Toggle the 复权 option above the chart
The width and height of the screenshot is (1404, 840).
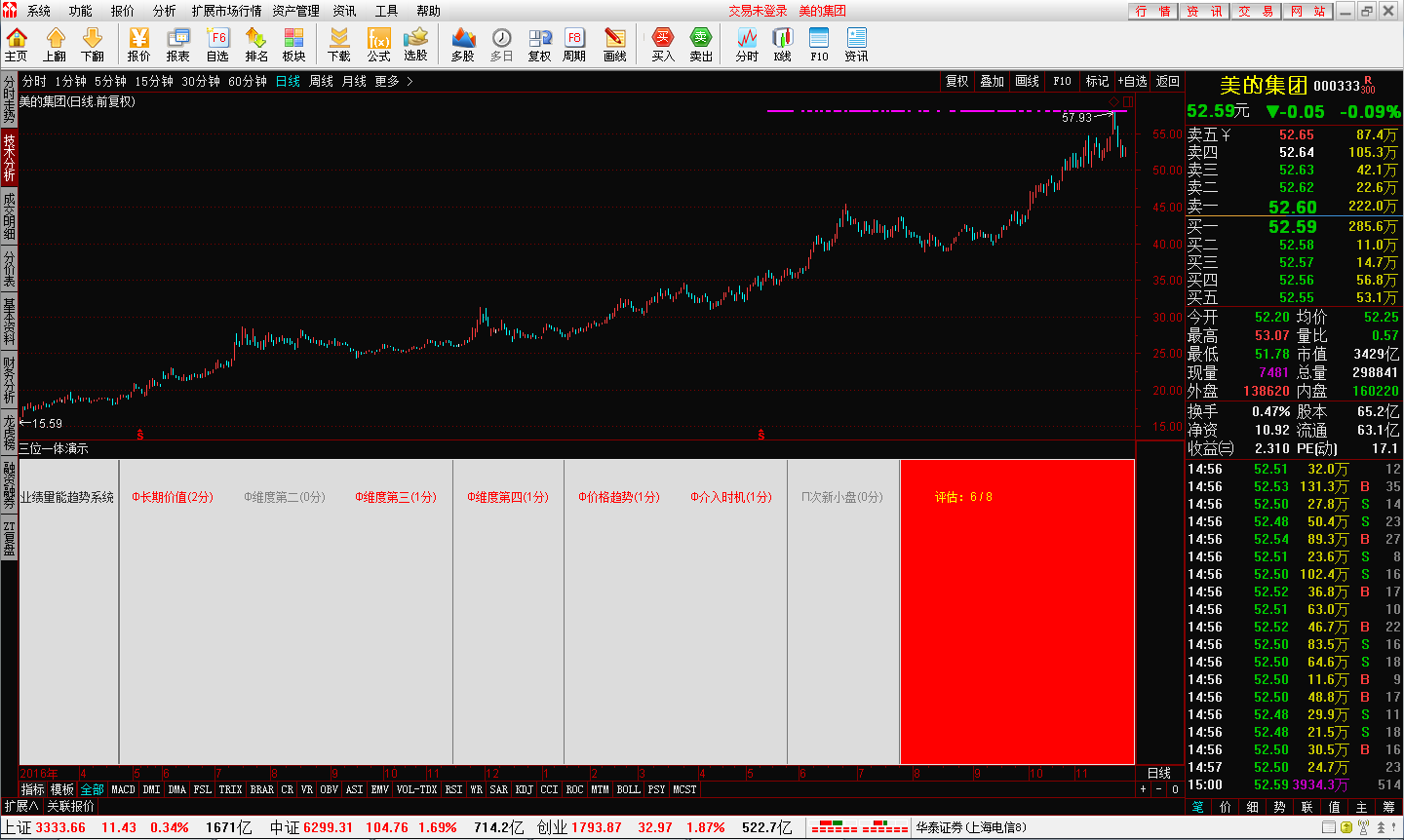(957, 82)
